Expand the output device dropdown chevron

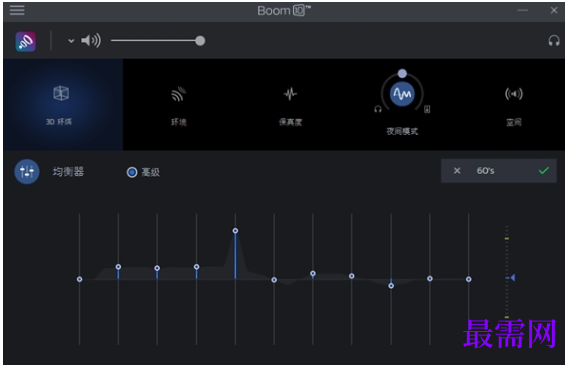[71, 41]
